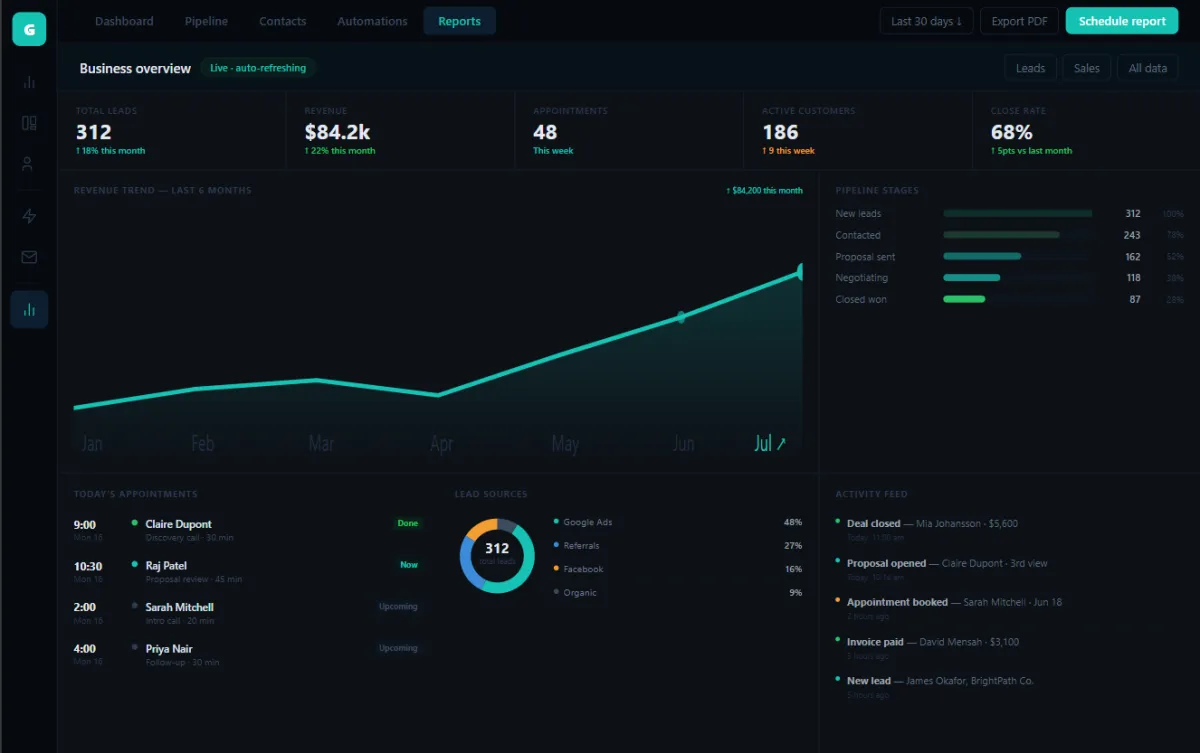1200x753 pixels.
Task: Click the Jun data point on revenue chart
Action: (x=681, y=317)
